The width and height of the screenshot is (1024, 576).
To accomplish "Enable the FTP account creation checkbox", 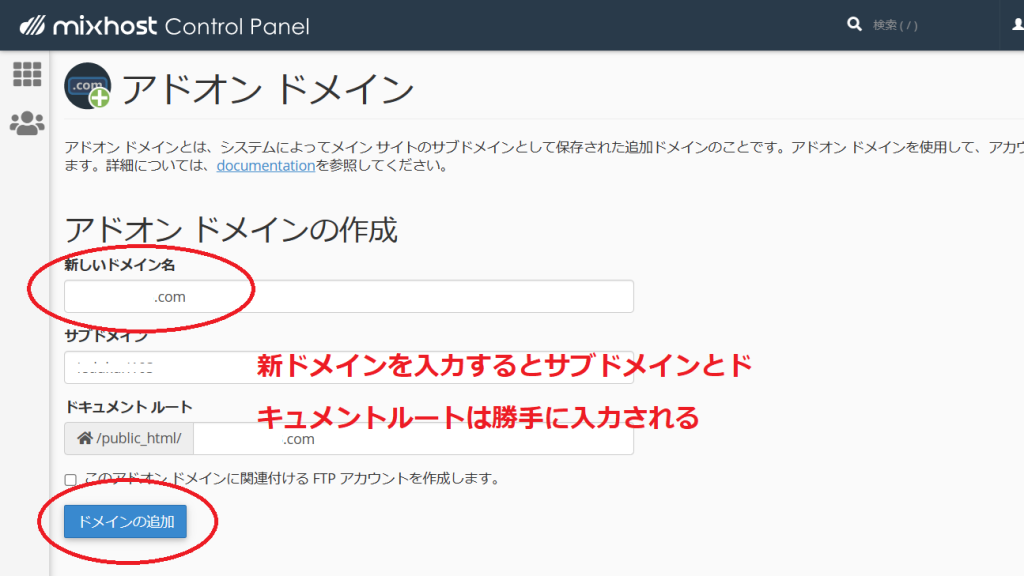I will pos(70,479).
